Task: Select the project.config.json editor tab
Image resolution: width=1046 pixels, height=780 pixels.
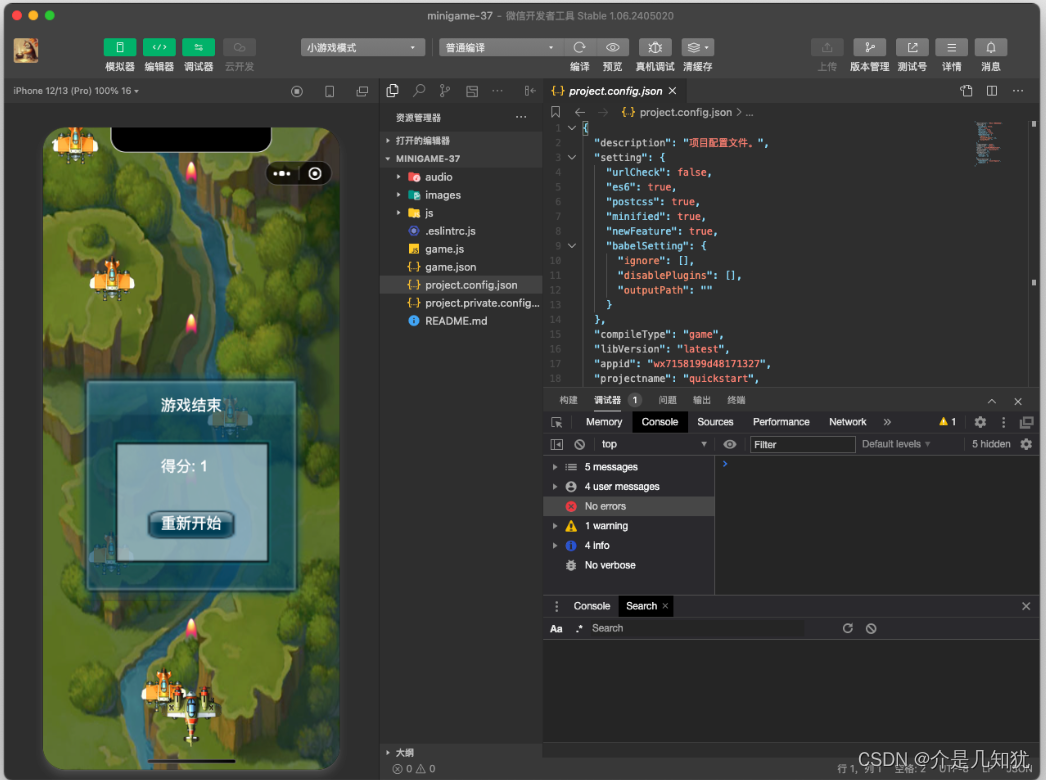Action: click(x=614, y=91)
